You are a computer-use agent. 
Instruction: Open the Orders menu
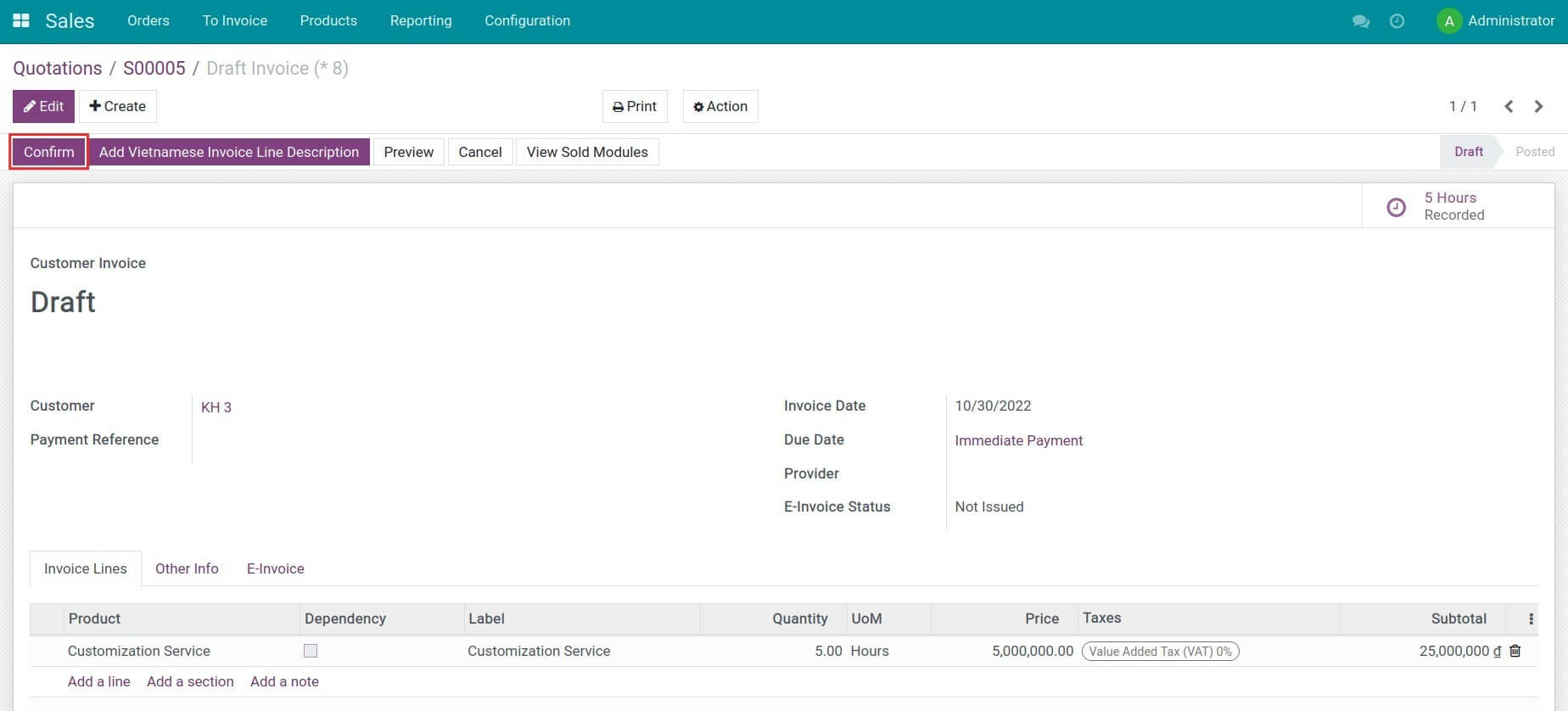click(148, 20)
